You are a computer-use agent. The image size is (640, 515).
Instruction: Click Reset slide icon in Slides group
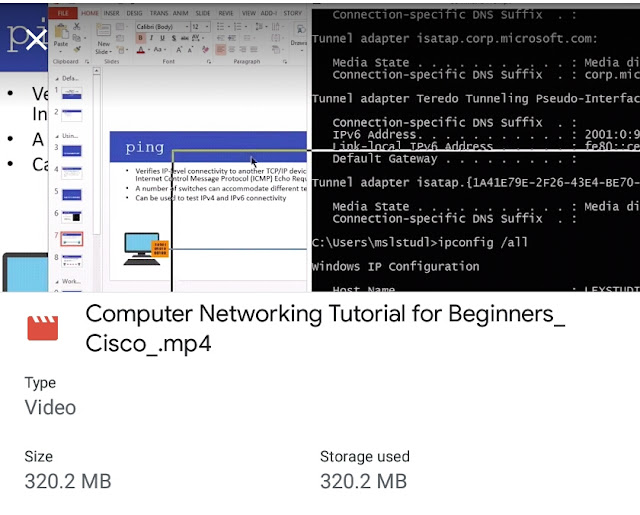coord(120,38)
